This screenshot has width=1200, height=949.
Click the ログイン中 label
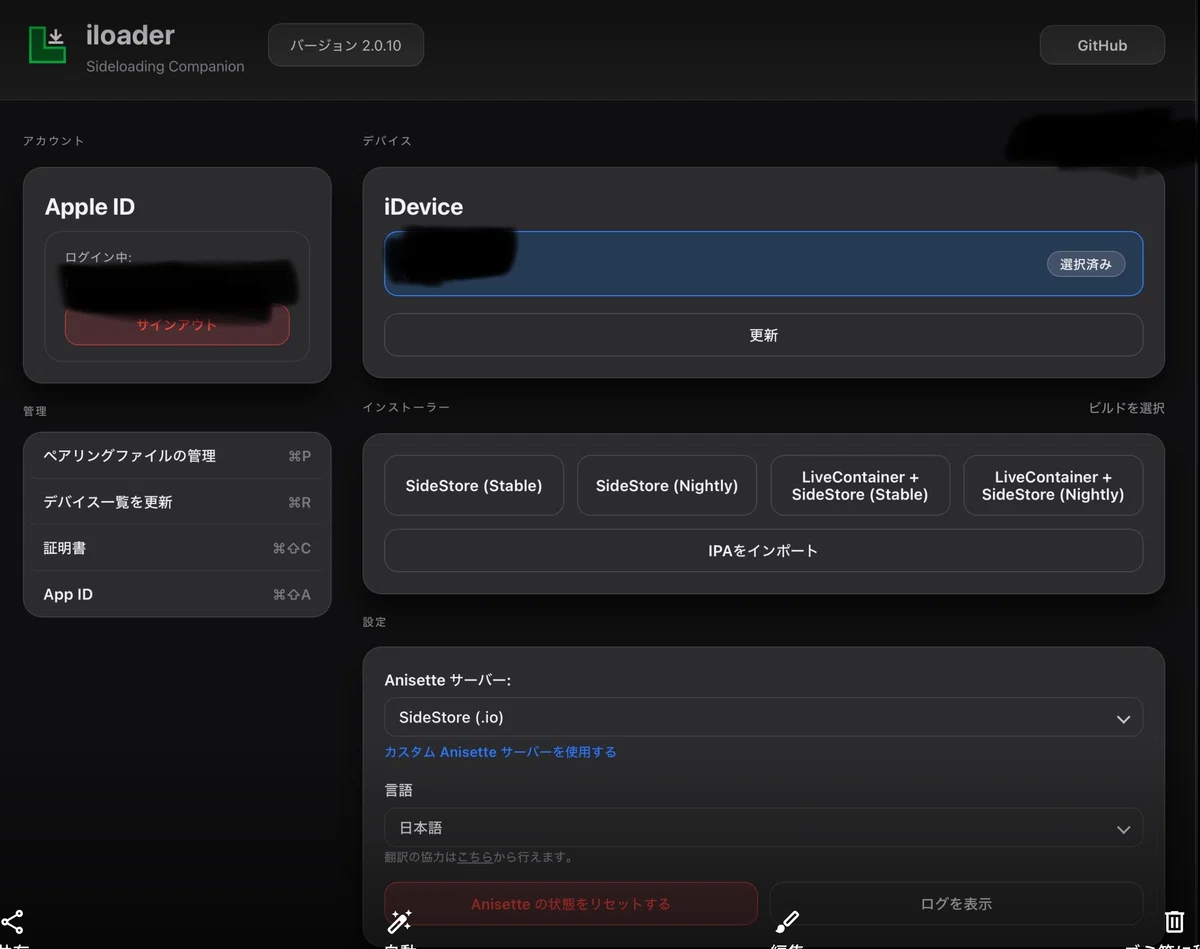[98, 257]
